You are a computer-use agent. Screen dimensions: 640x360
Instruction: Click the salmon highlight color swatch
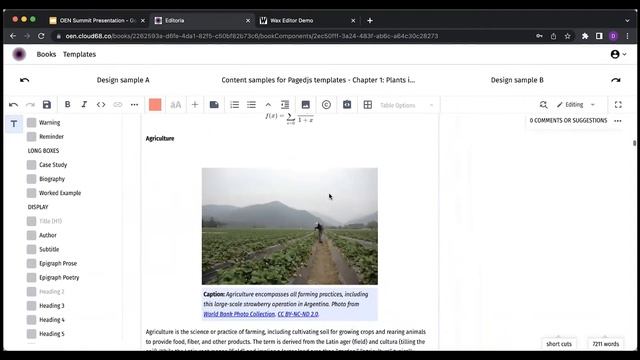click(155, 105)
